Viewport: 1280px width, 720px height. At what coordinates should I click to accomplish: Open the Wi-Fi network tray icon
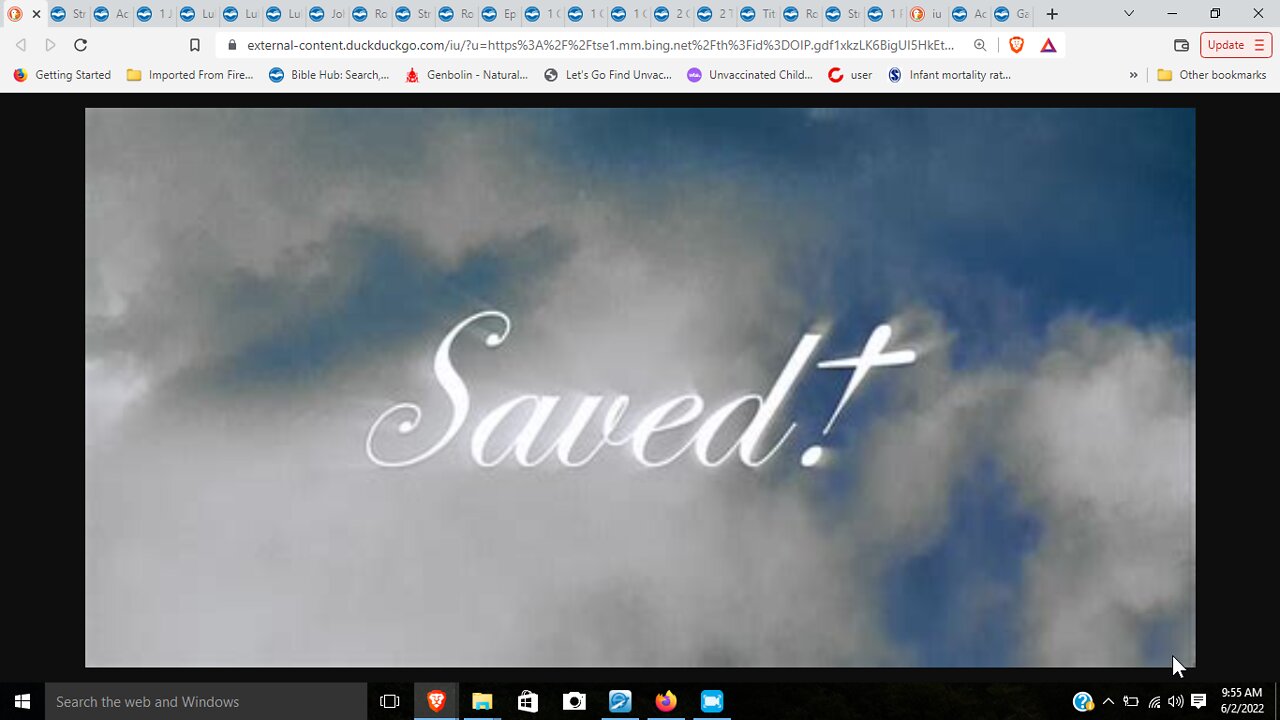pyautogui.click(x=1154, y=701)
